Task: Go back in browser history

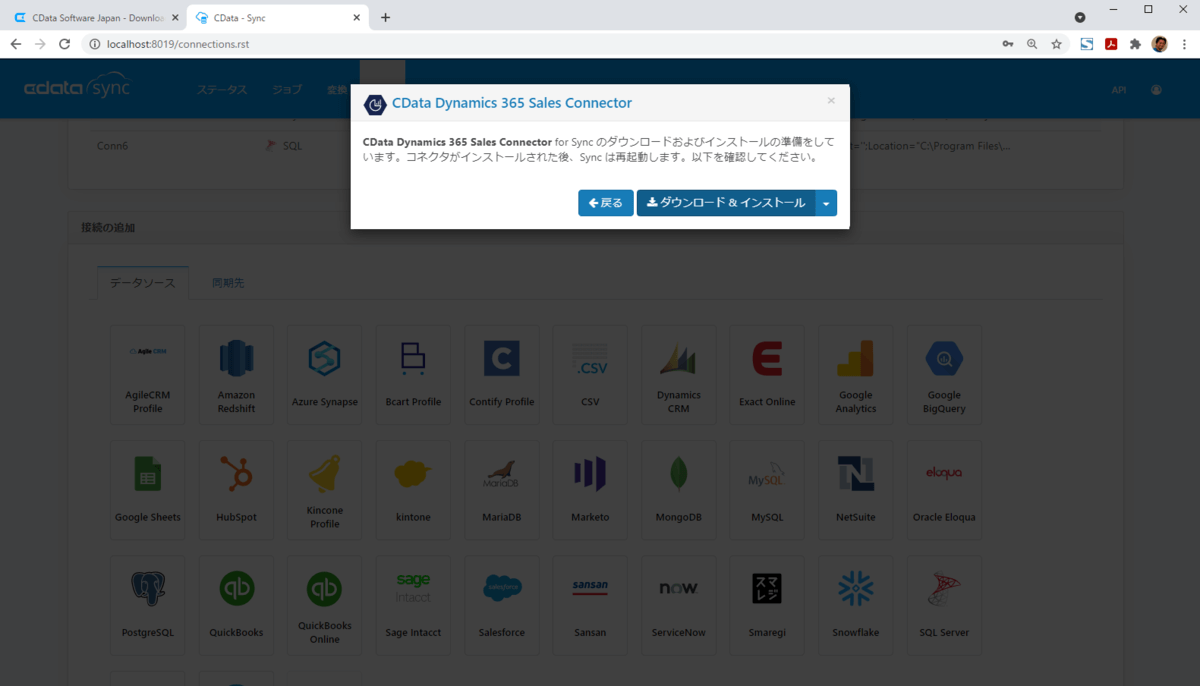Action: click(16, 44)
